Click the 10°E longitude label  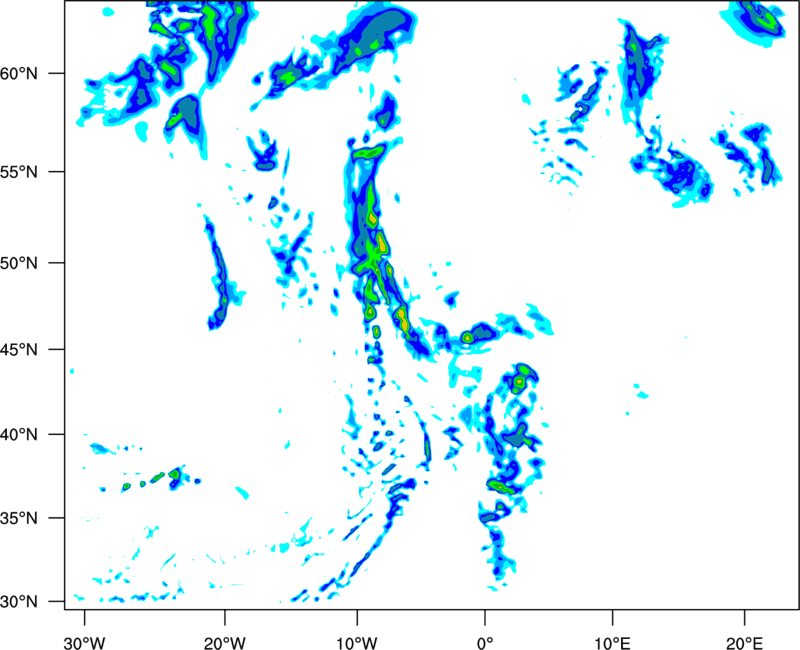[612, 643]
